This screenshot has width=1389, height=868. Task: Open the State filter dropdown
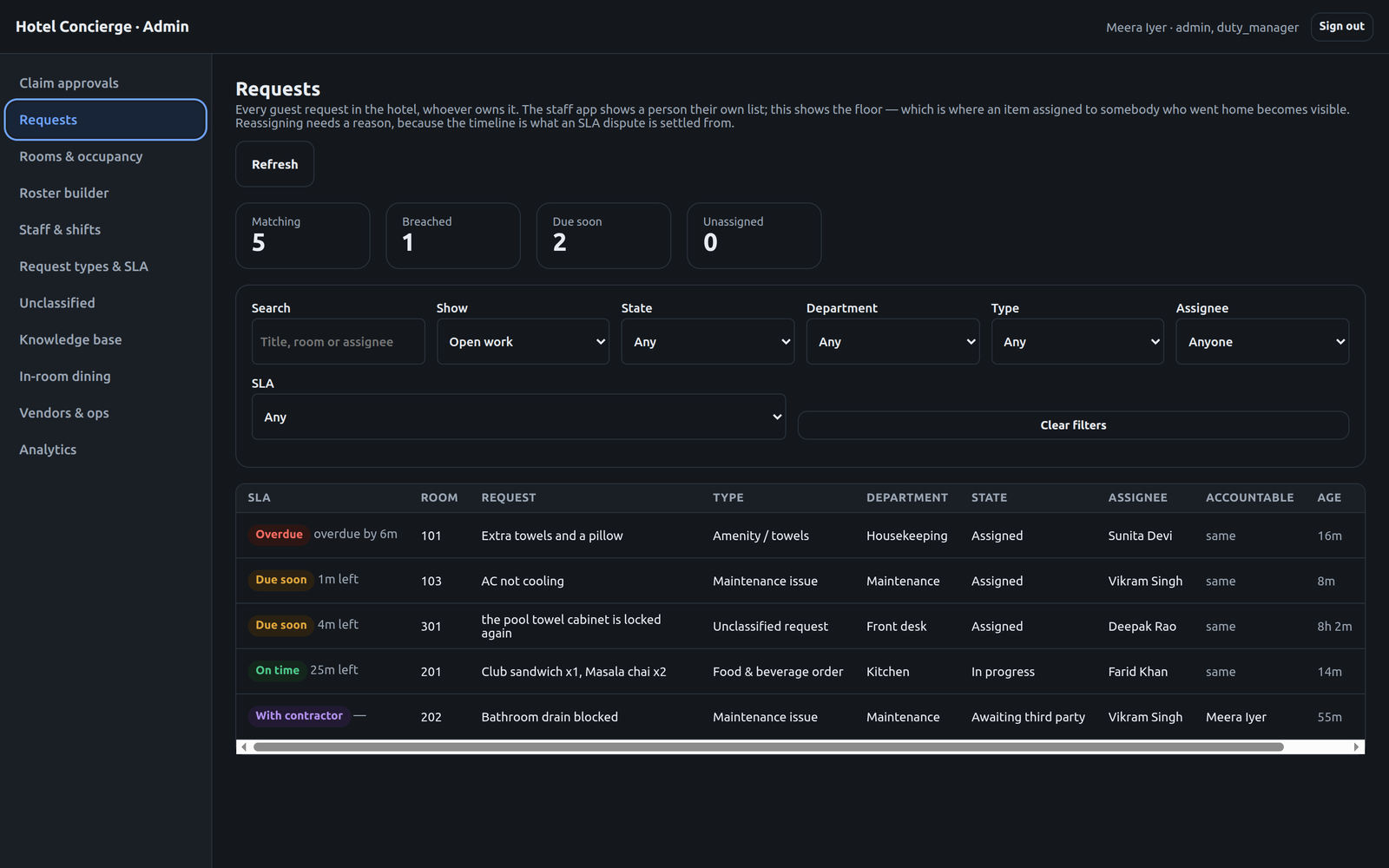pyautogui.click(x=708, y=342)
